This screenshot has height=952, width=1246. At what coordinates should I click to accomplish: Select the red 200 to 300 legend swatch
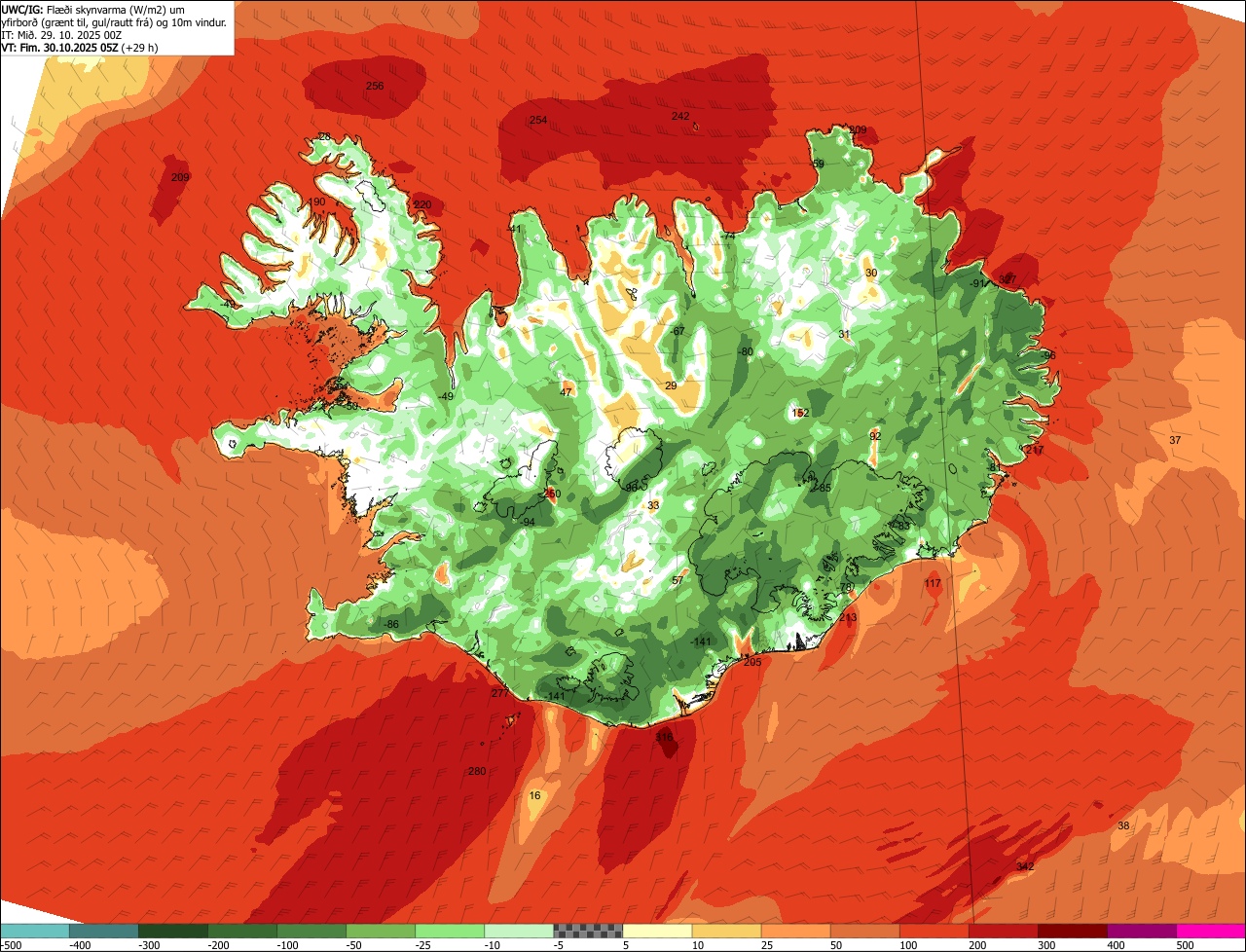pos(1002,931)
